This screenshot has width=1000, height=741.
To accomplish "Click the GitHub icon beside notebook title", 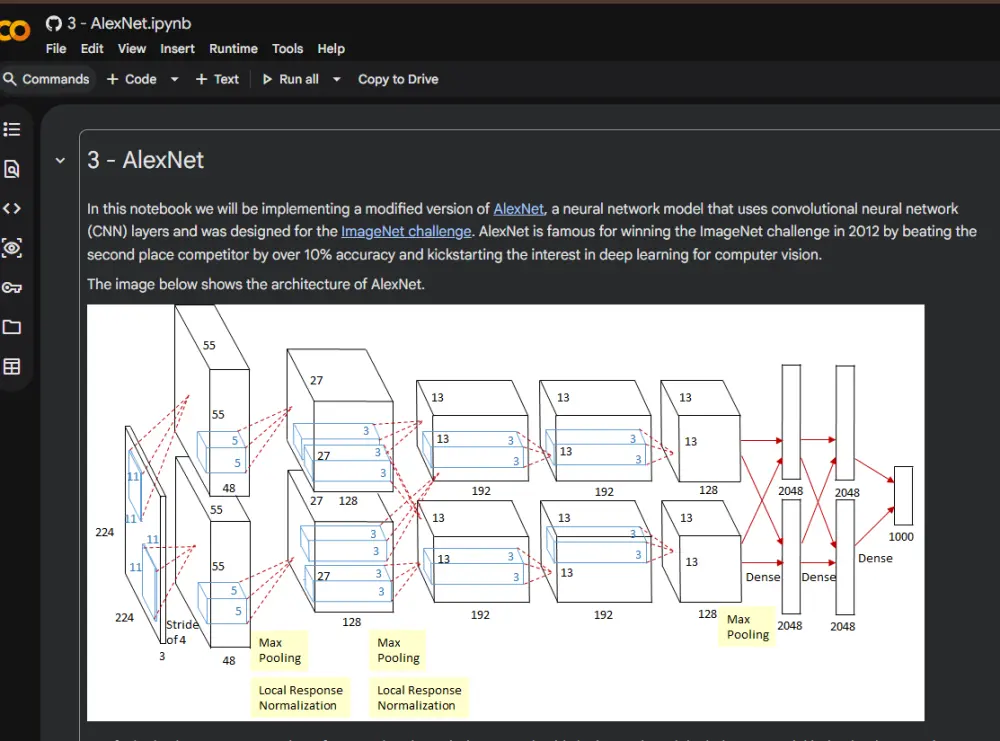I will 54,24.
